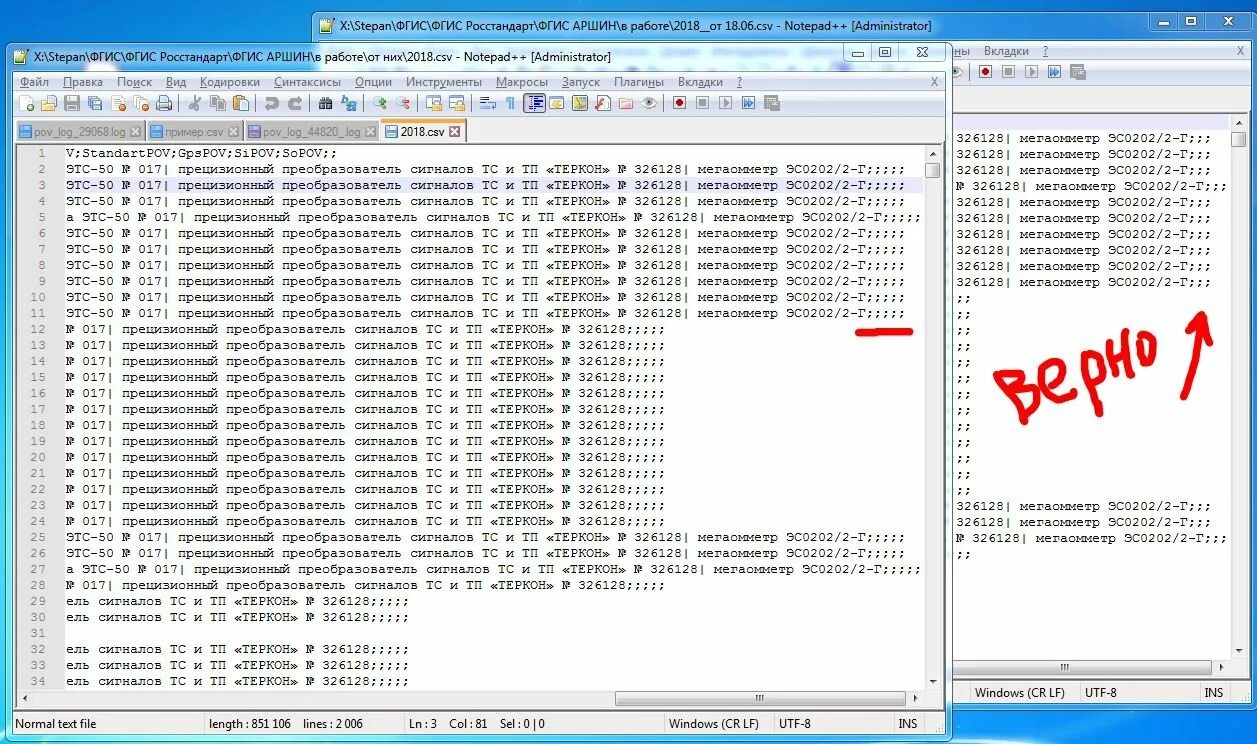
Task: Click UTF-8 in back window status bar
Action: 1101,692
